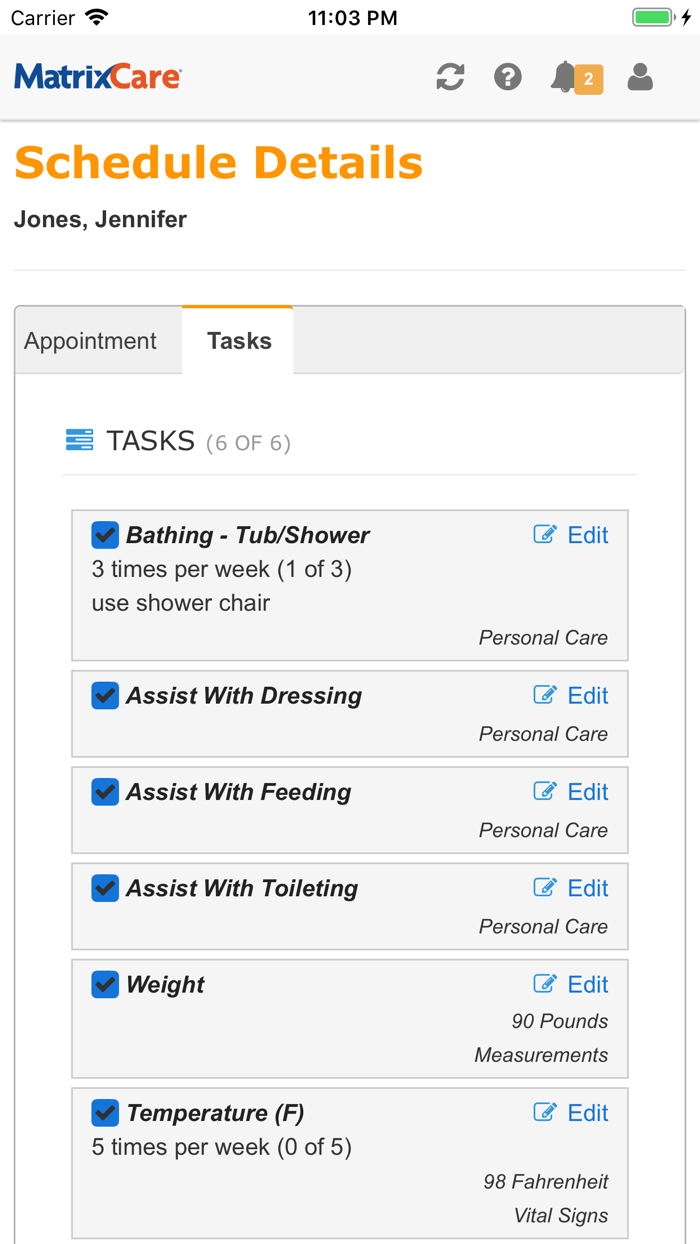Click the edit pencil icon for Bathing
Viewport: 700px width, 1244px height.
coord(545,535)
